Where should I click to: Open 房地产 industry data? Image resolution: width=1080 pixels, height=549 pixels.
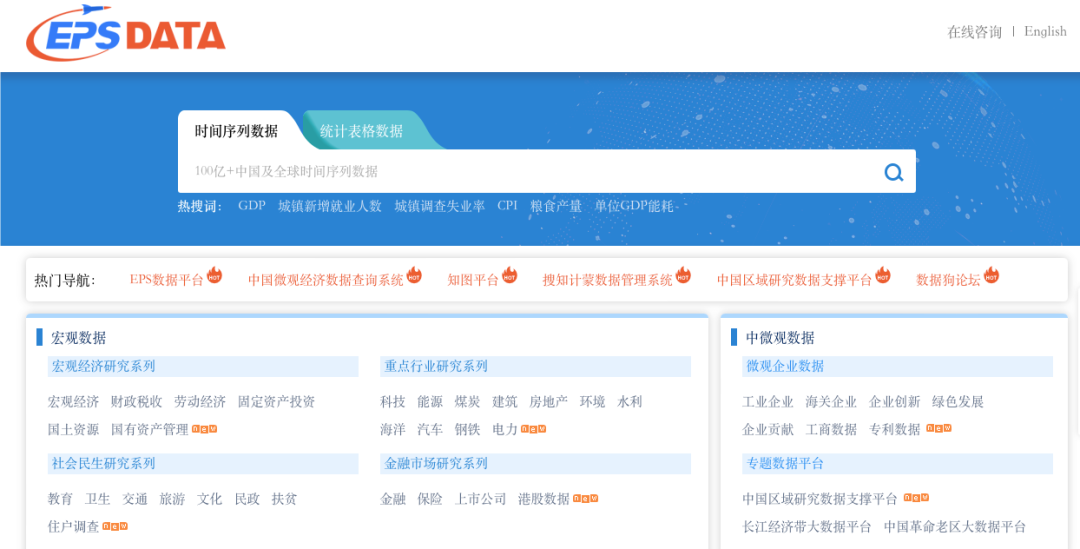pos(548,402)
